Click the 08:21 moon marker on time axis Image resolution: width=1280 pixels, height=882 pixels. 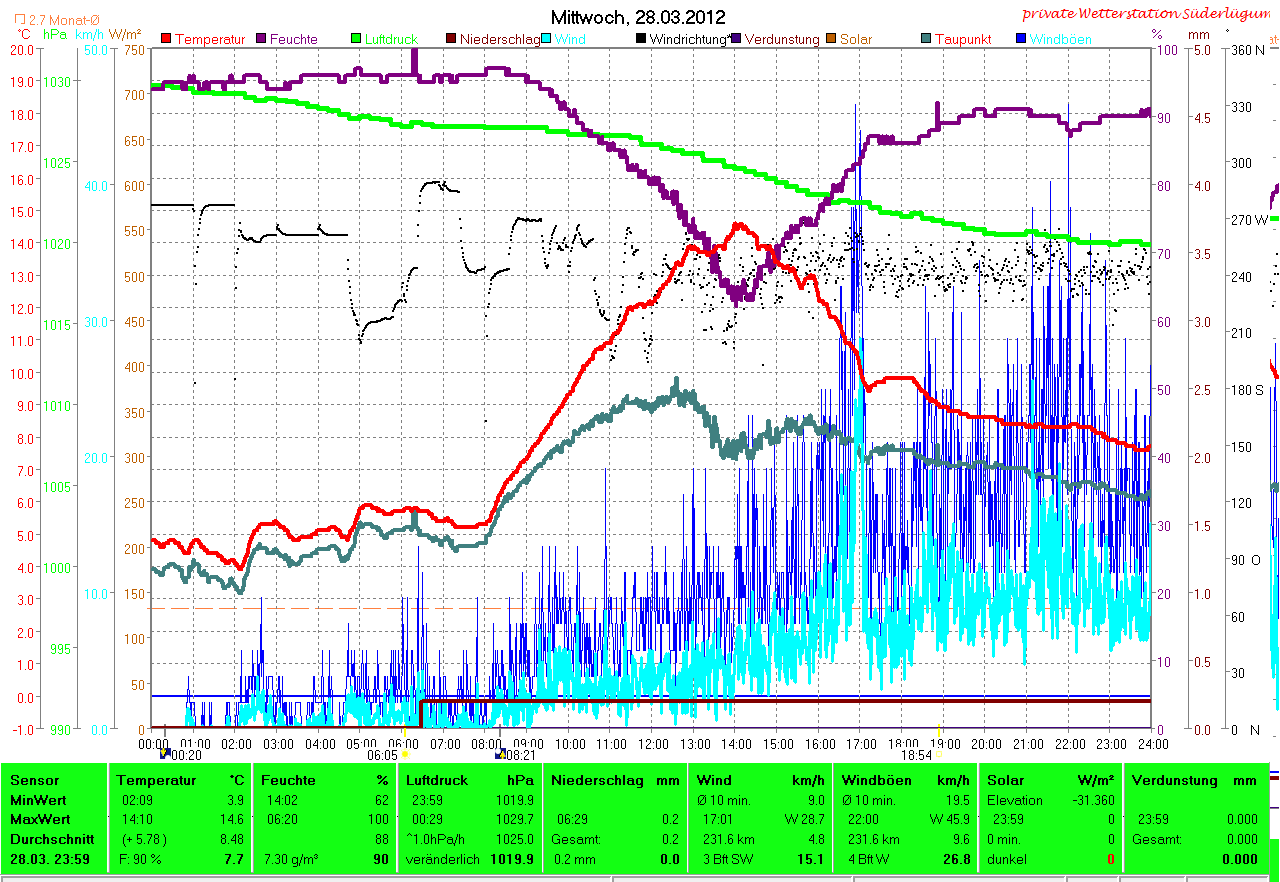tap(500, 753)
